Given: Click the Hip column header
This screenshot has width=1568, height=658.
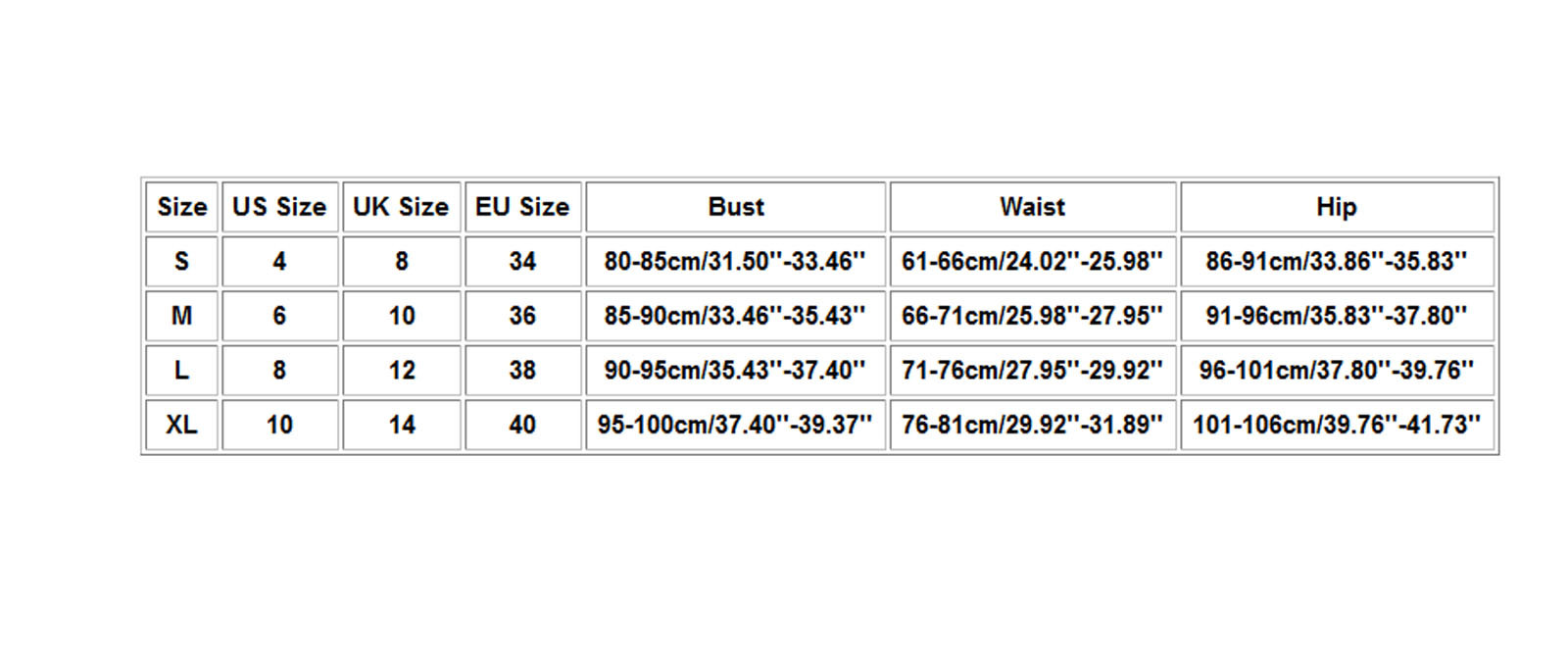Looking at the screenshot, I should [x=1337, y=207].
